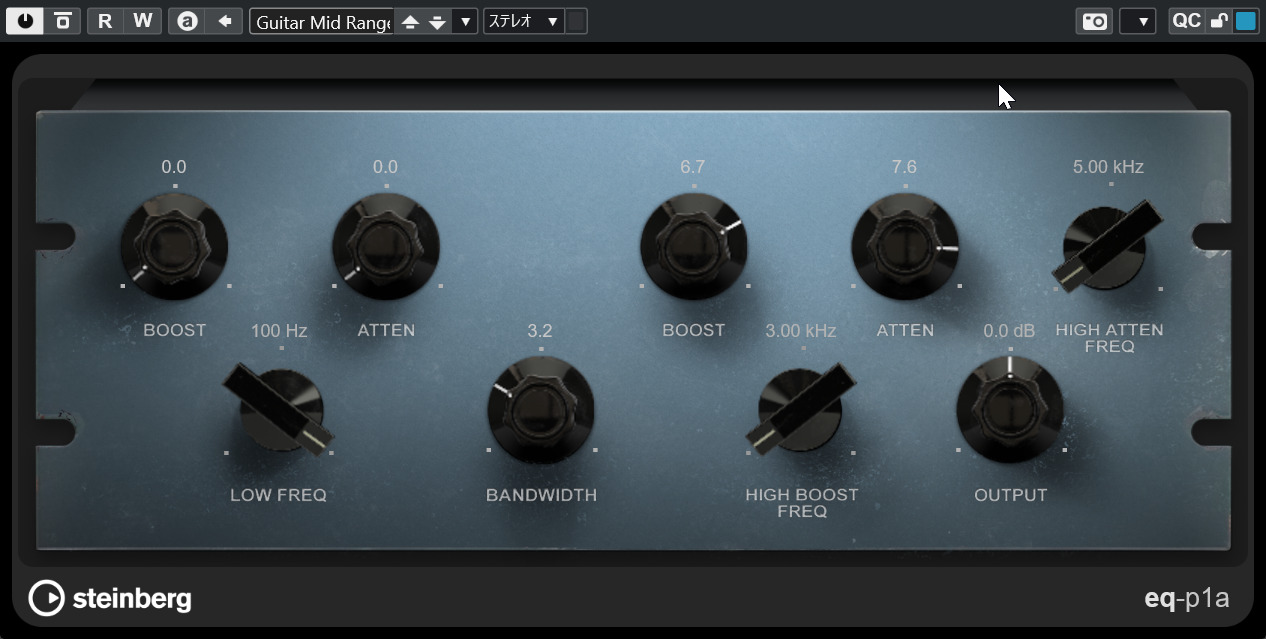Click the BANDWIDTH knob

pos(541,410)
